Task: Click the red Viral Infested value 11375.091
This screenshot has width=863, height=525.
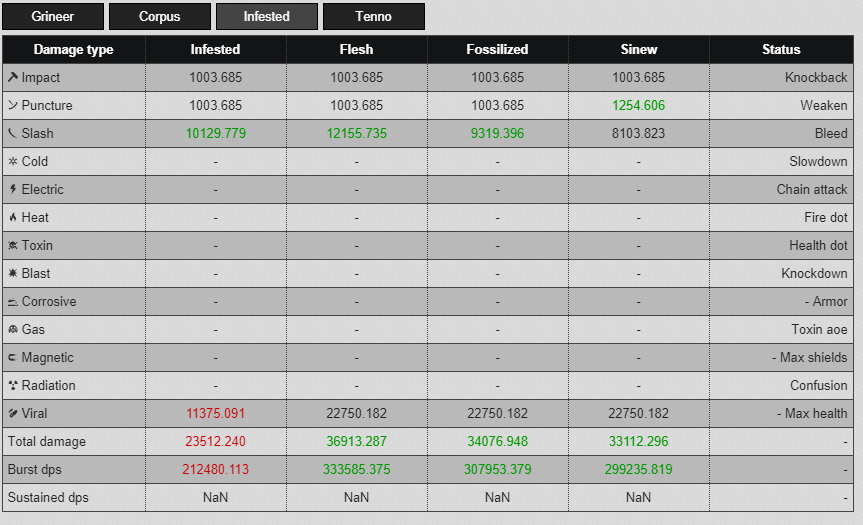Action: point(215,413)
